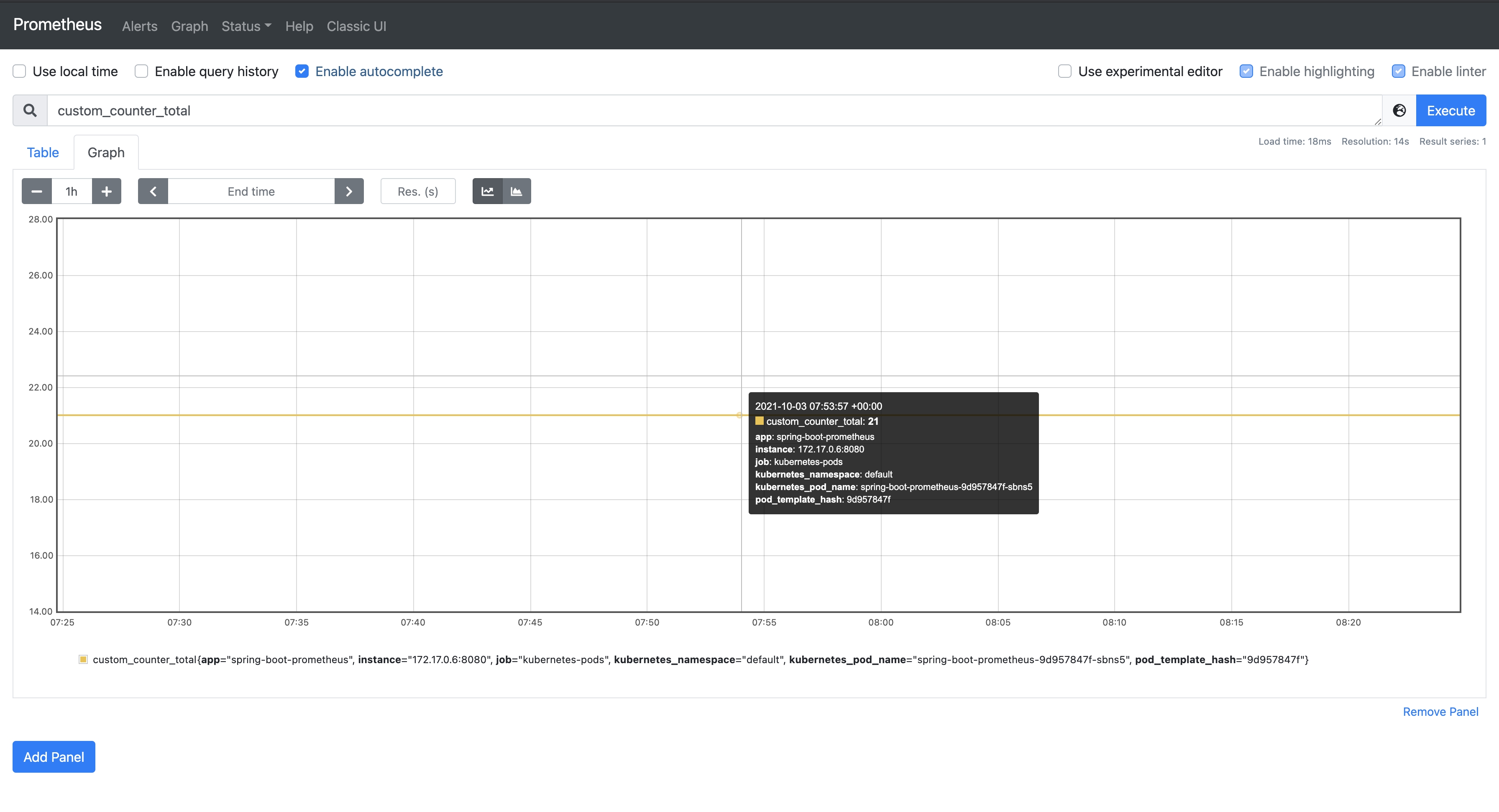Screen dimensions: 1499x812
Task: Click the search magnifier icon in query bar
Action: [29, 110]
